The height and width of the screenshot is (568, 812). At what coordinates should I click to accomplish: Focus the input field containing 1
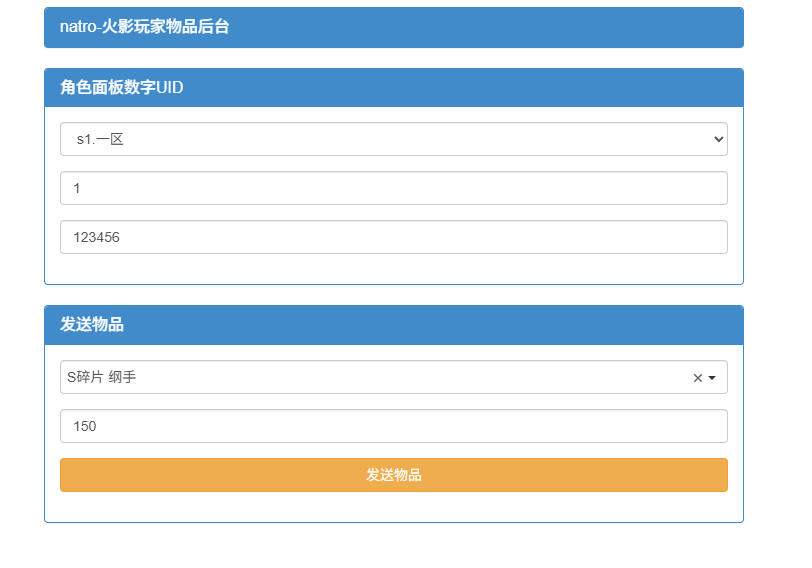pos(393,188)
